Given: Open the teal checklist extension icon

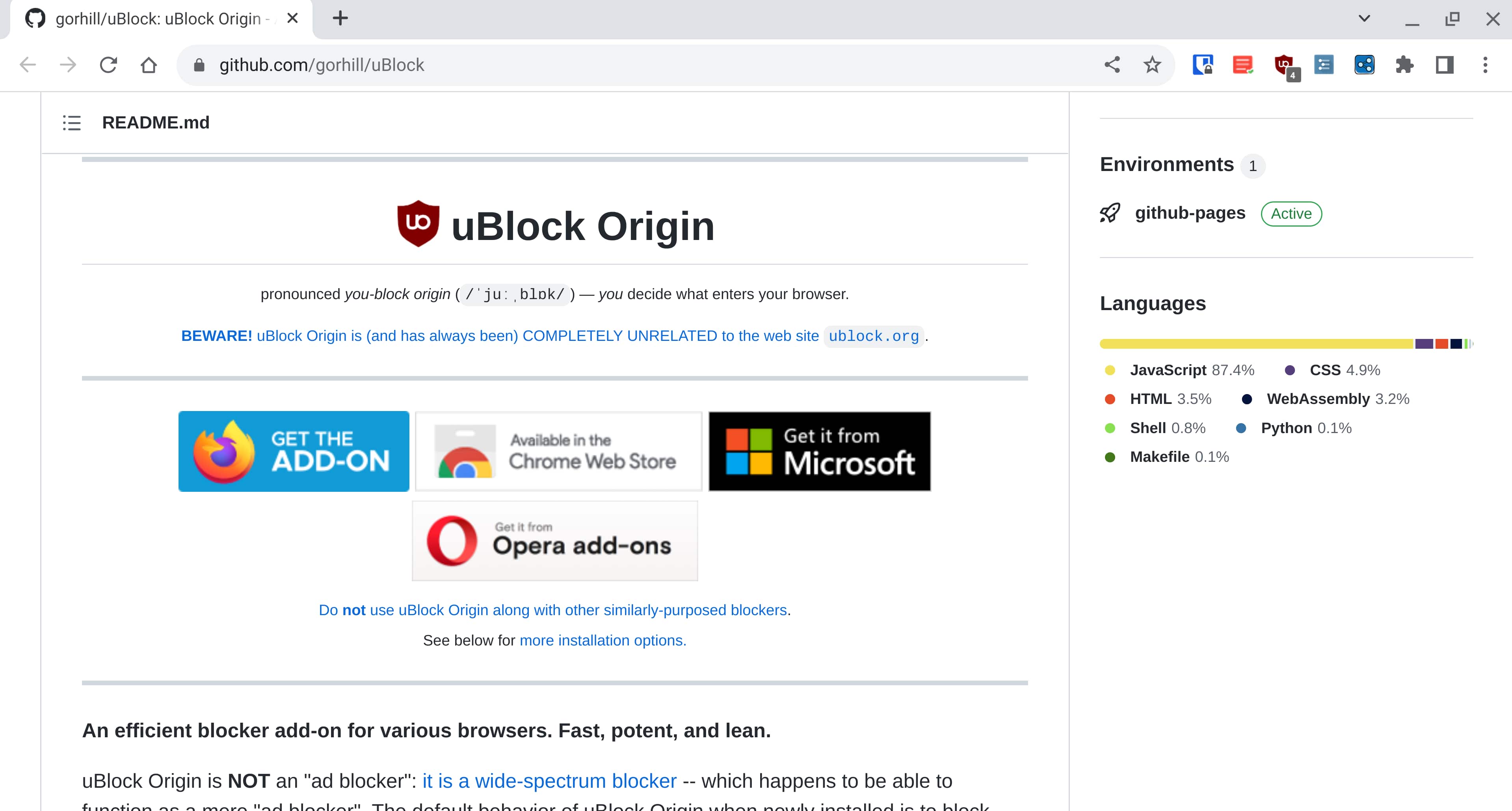Looking at the screenshot, I should [1324, 65].
